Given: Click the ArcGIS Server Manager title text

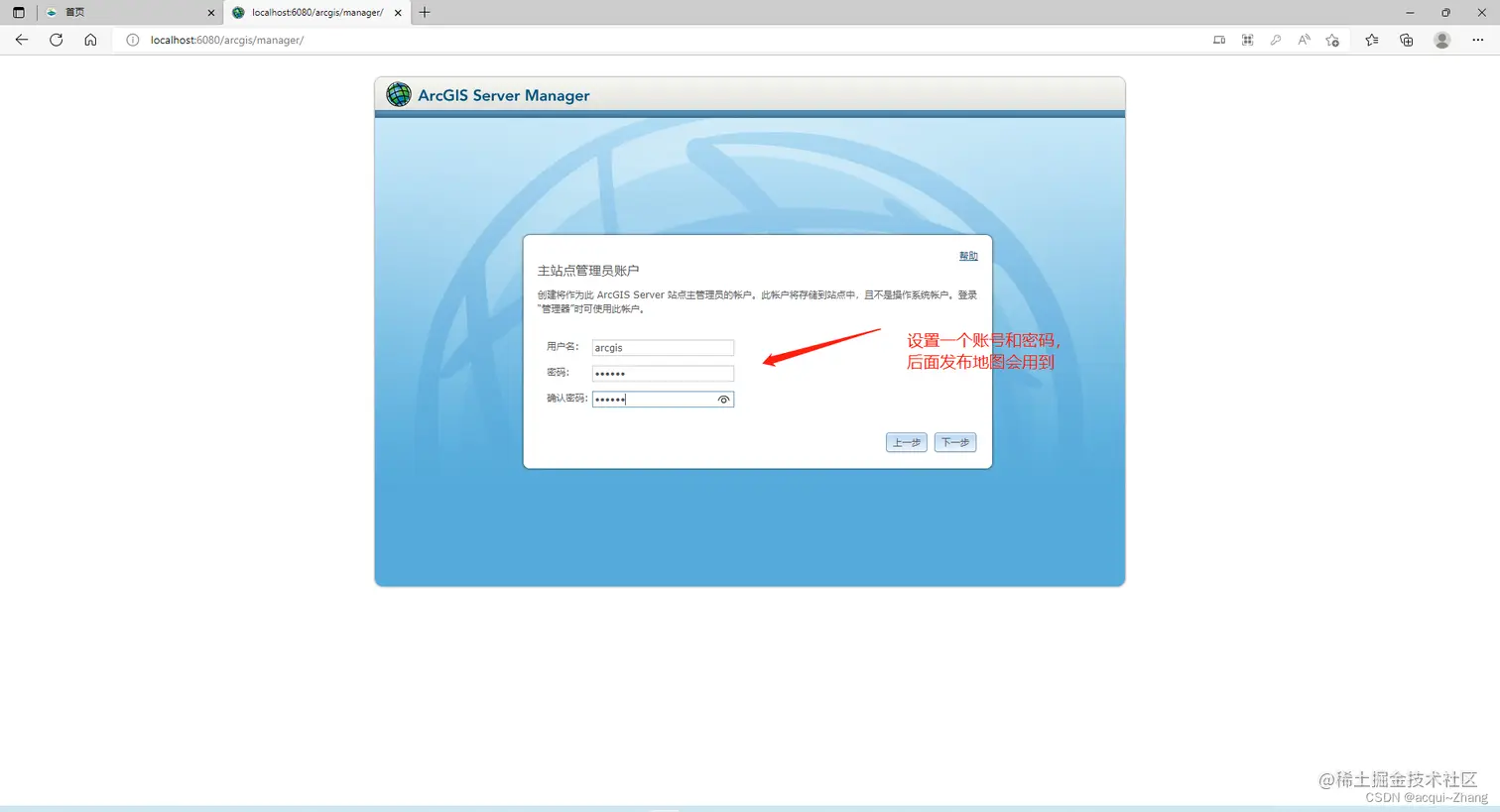Looking at the screenshot, I should click(504, 95).
